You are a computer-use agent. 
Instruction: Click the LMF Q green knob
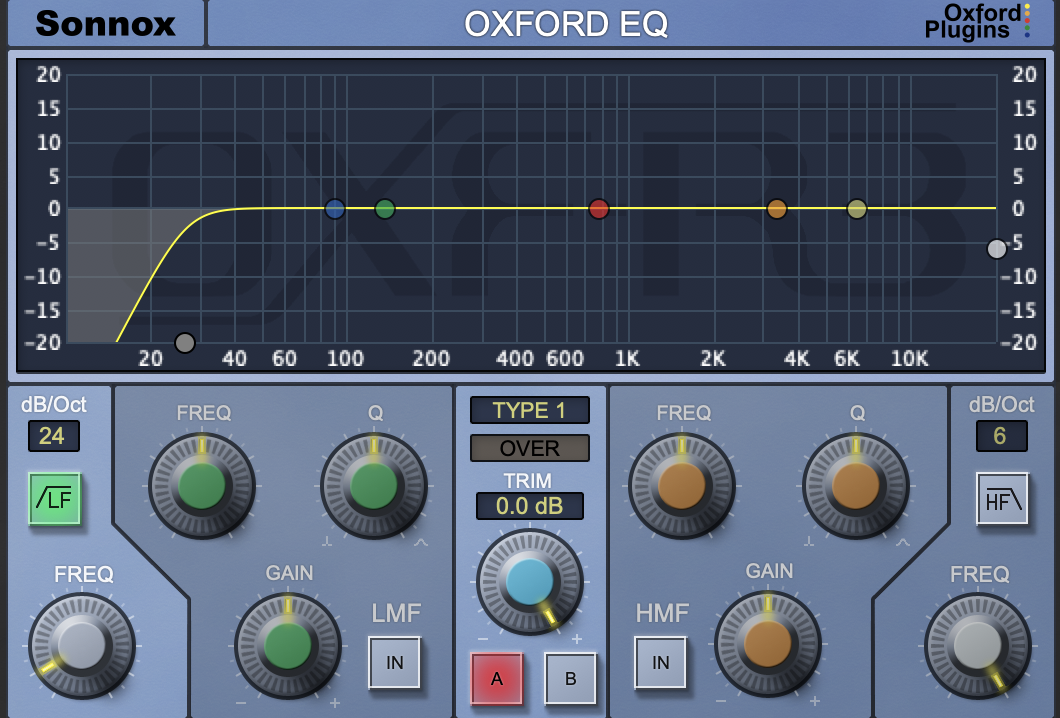tap(374, 486)
